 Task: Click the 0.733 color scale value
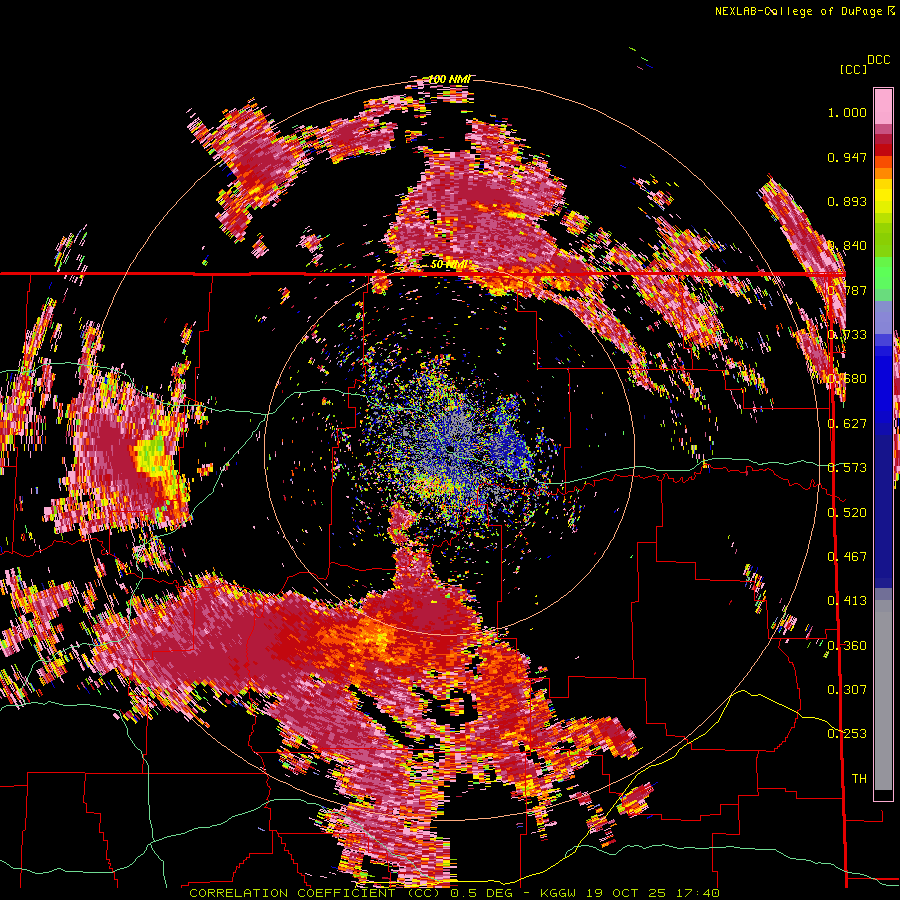pyautogui.click(x=847, y=335)
